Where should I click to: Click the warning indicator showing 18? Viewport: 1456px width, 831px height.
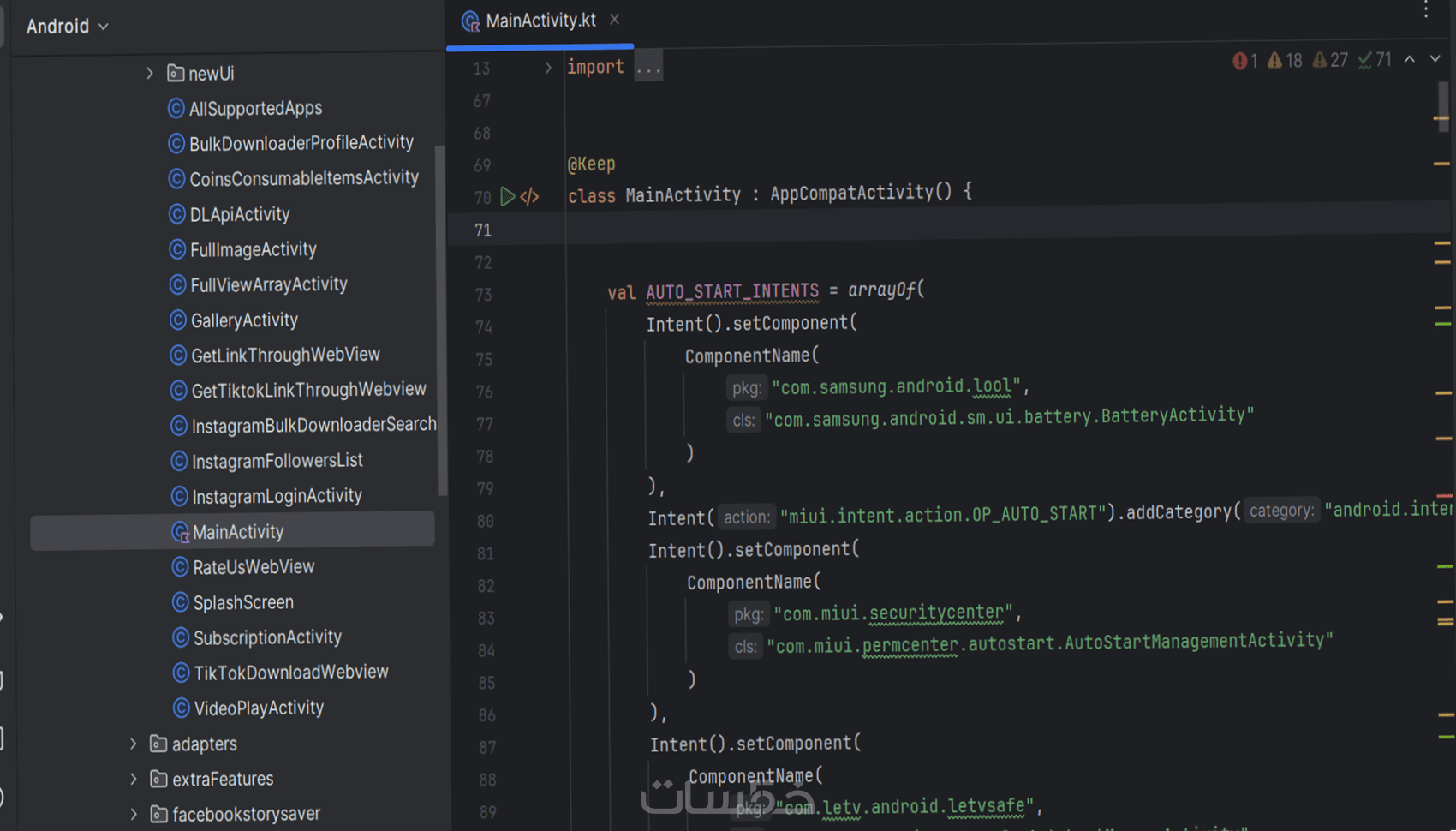[1284, 60]
